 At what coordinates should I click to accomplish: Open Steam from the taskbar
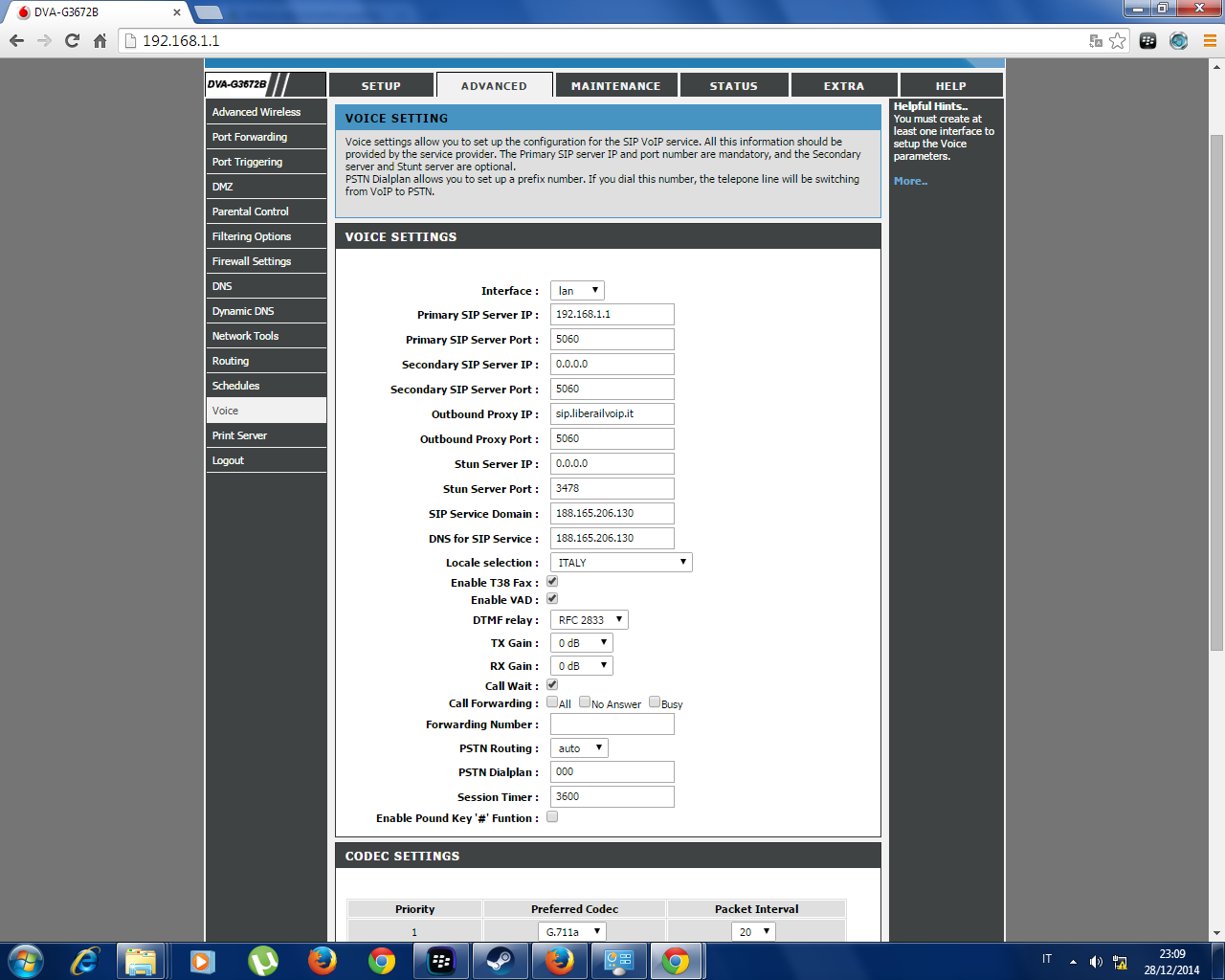pos(501,960)
